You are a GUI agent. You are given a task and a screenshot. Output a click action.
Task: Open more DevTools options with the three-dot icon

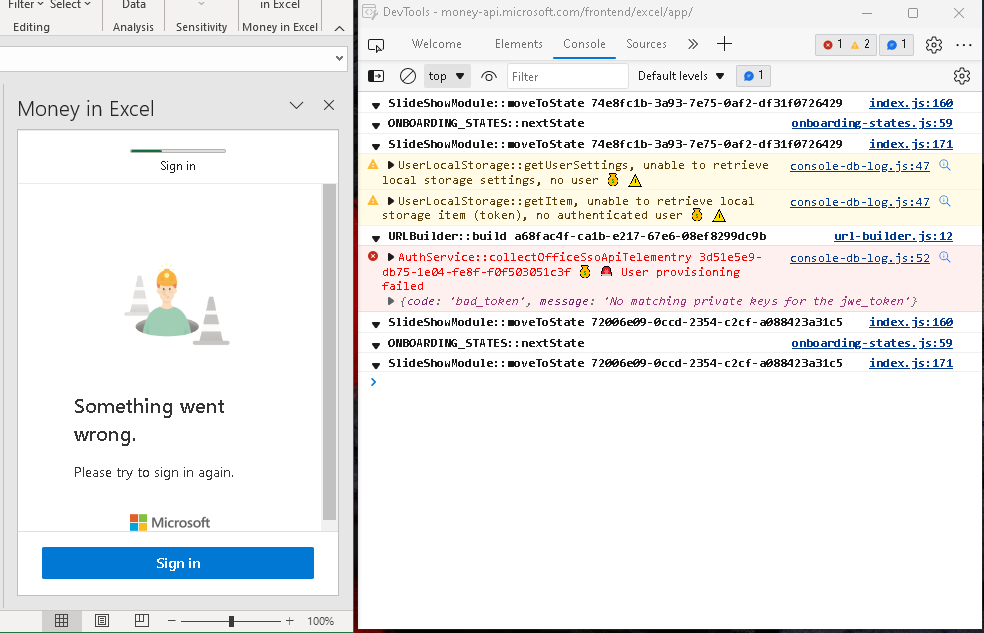963,45
